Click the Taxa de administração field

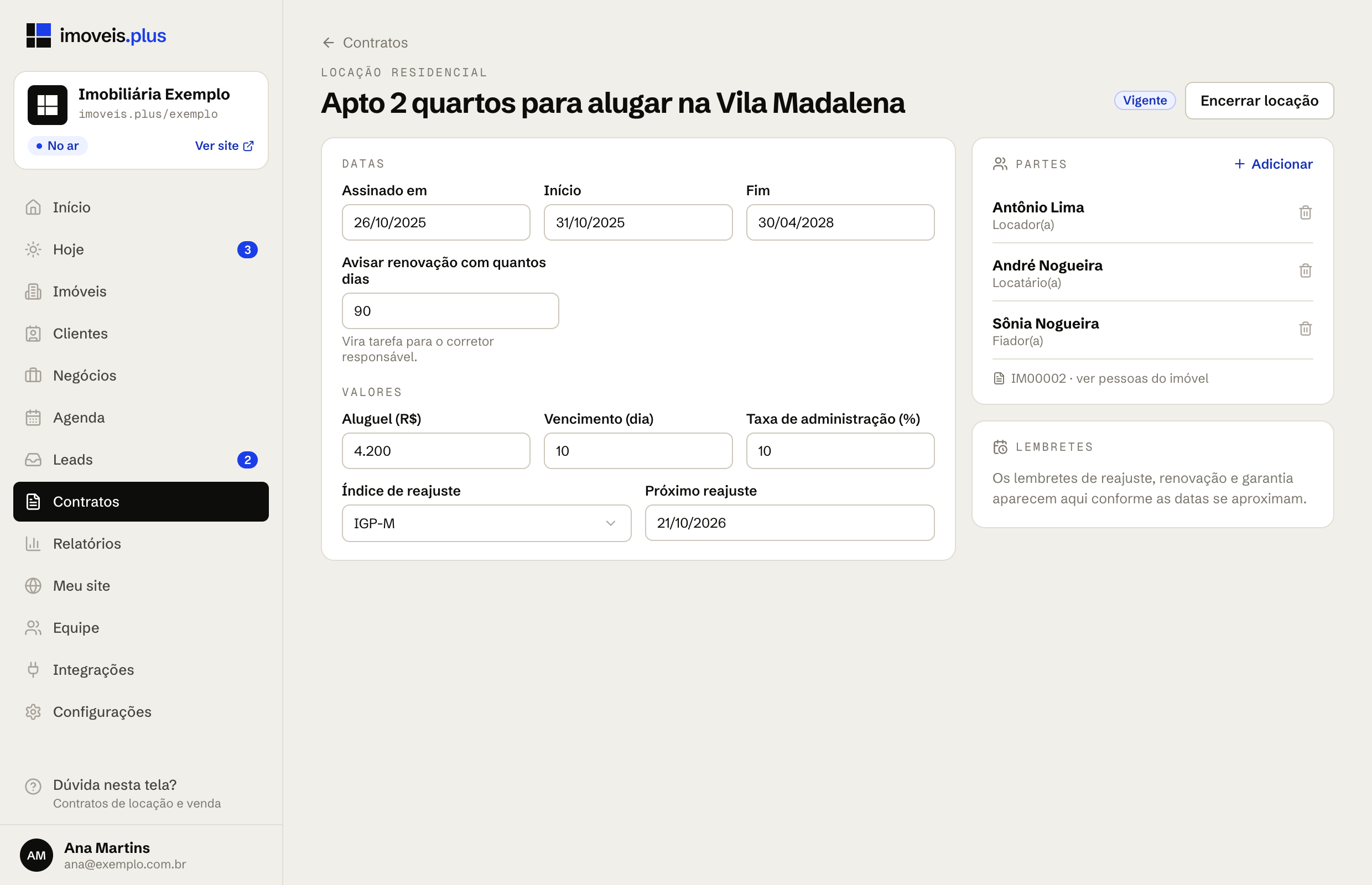pos(840,451)
